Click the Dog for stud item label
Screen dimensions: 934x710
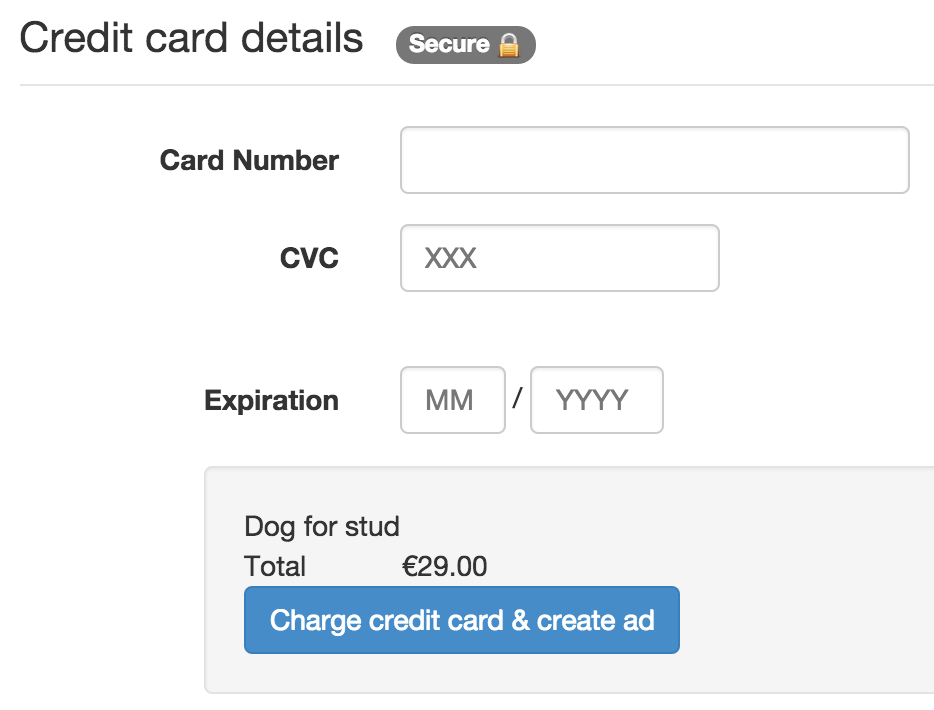[322, 526]
